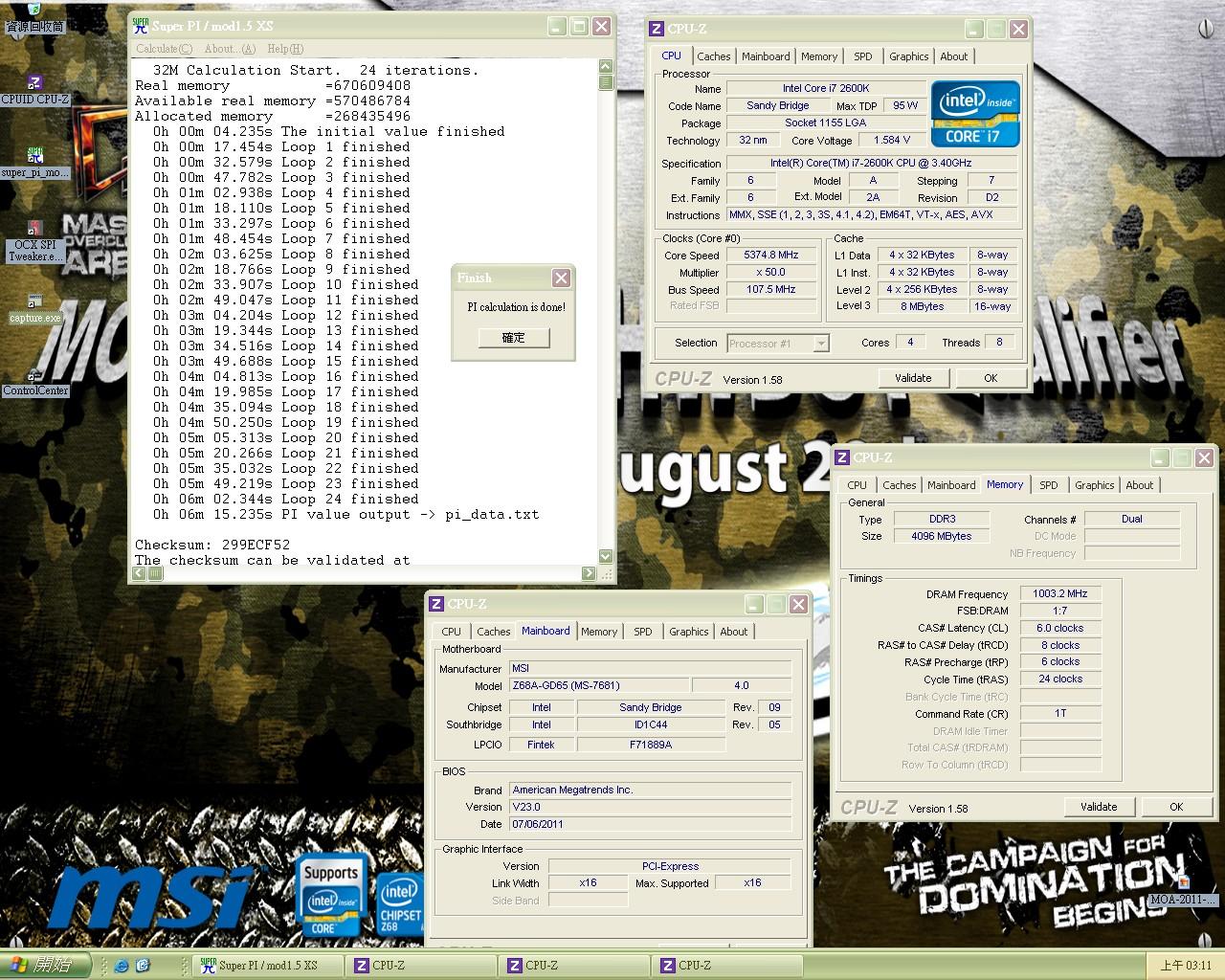Click the Super PI vertical scrollbar up arrow
Image resolution: width=1225 pixels, height=980 pixels.
(x=605, y=66)
